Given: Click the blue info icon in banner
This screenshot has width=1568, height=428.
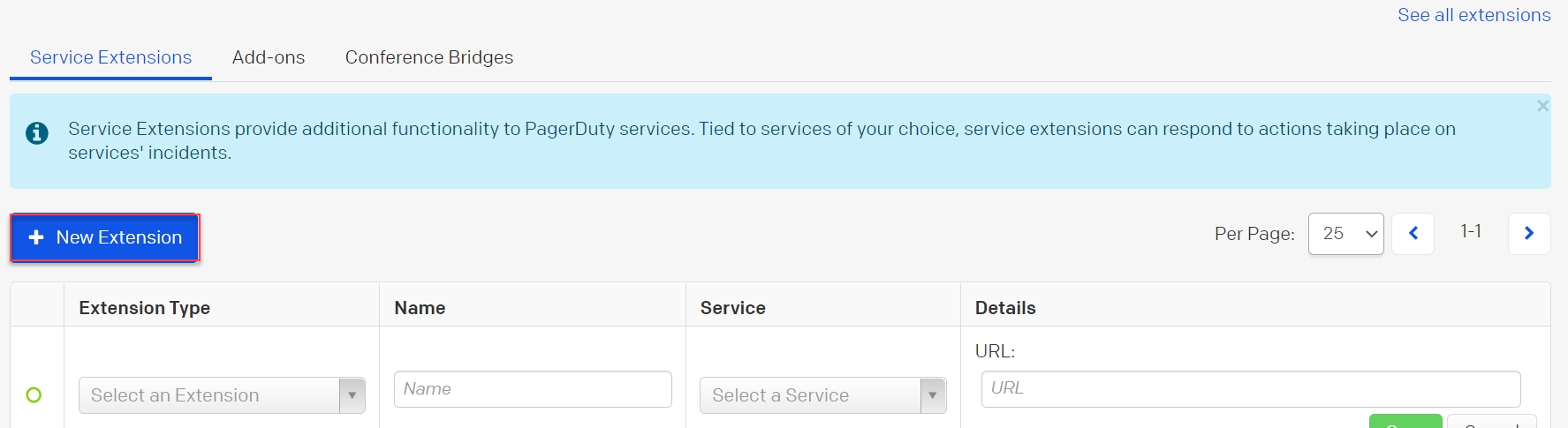Looking at the screenshot, I should tap(37, 133).
